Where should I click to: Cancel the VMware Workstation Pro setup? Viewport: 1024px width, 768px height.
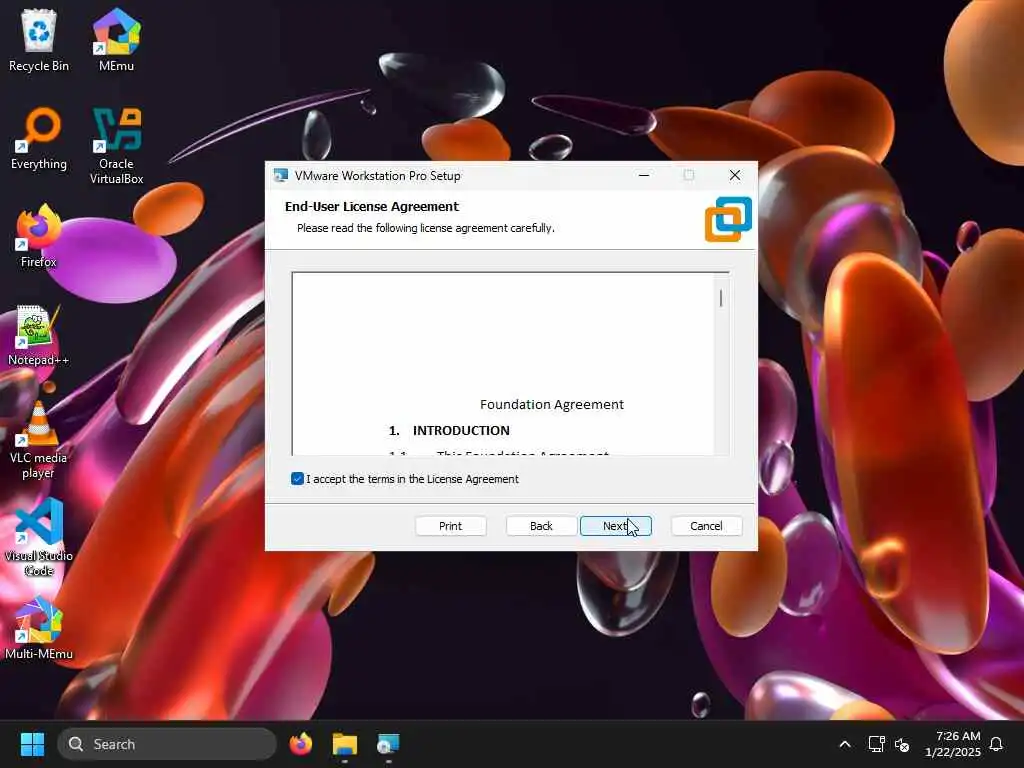(x=706, y=526)
